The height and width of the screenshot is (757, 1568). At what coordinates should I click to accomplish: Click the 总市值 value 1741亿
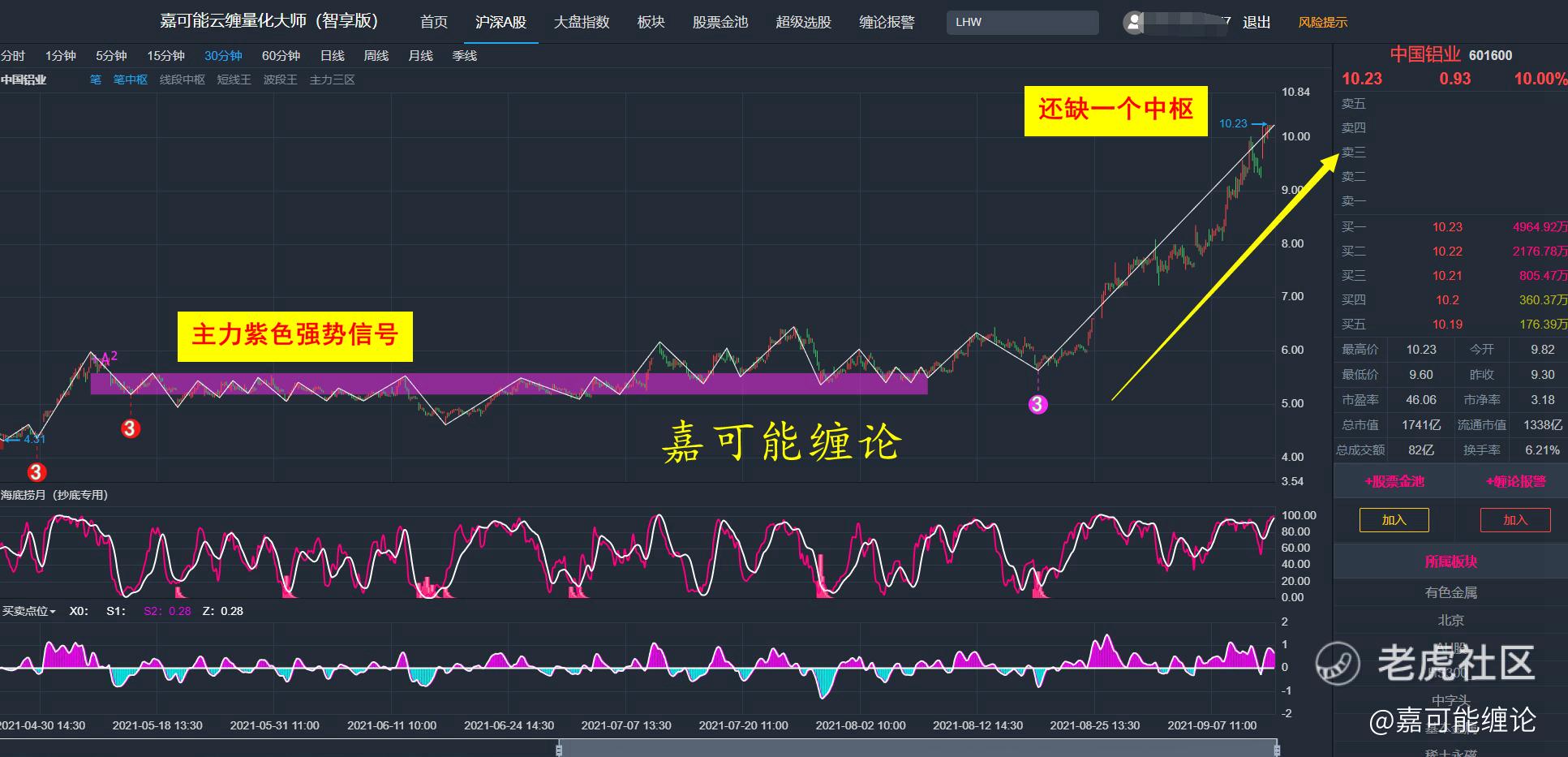pyautogui.click(x=1421, y=425)
